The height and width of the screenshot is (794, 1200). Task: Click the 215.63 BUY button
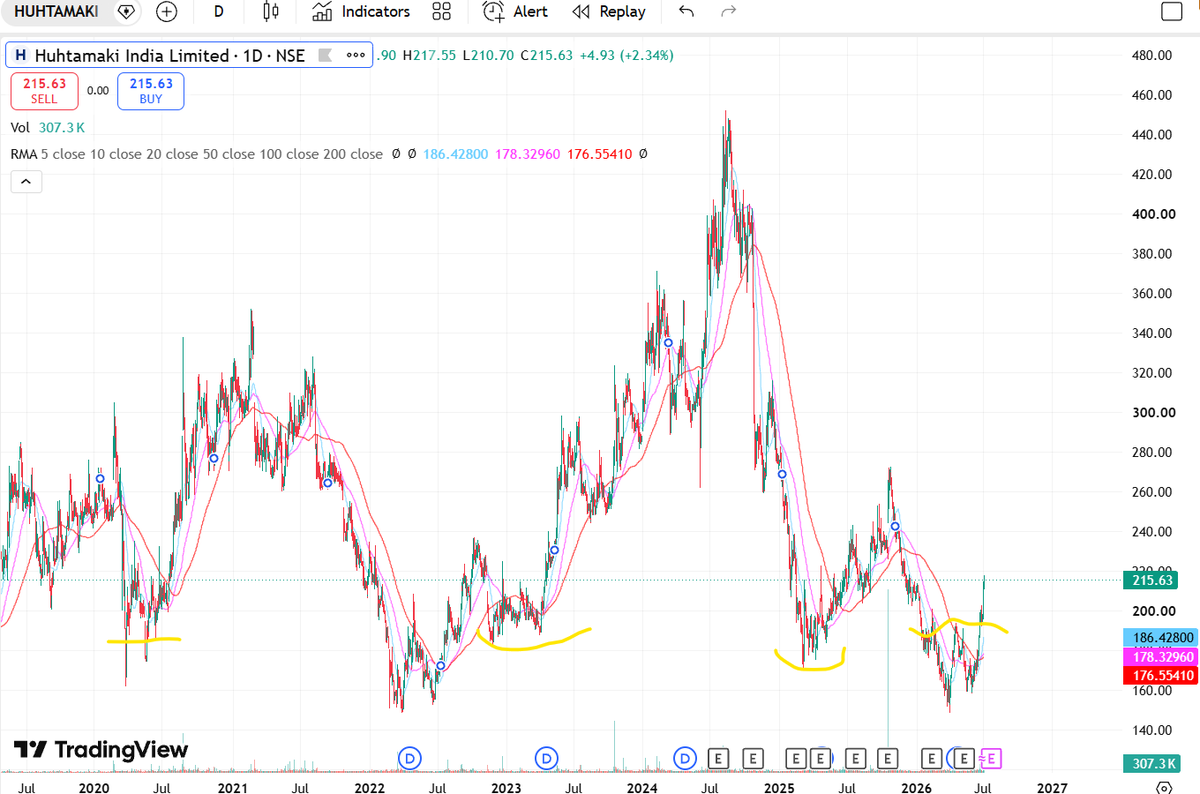pyautogui.click(x=151, y=91)
